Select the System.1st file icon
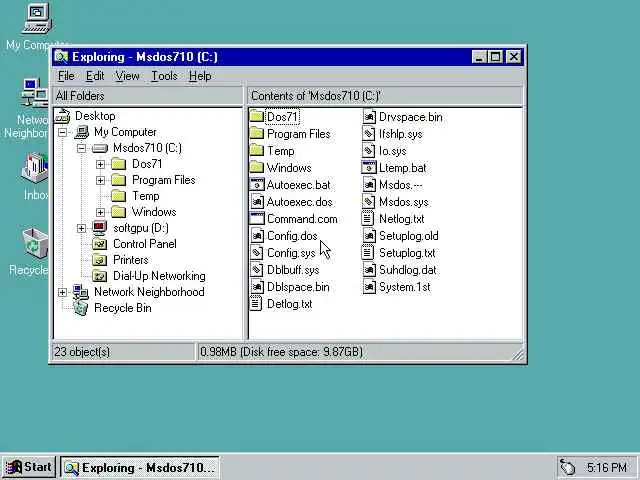The image size is (640, 480). (369, 287)
